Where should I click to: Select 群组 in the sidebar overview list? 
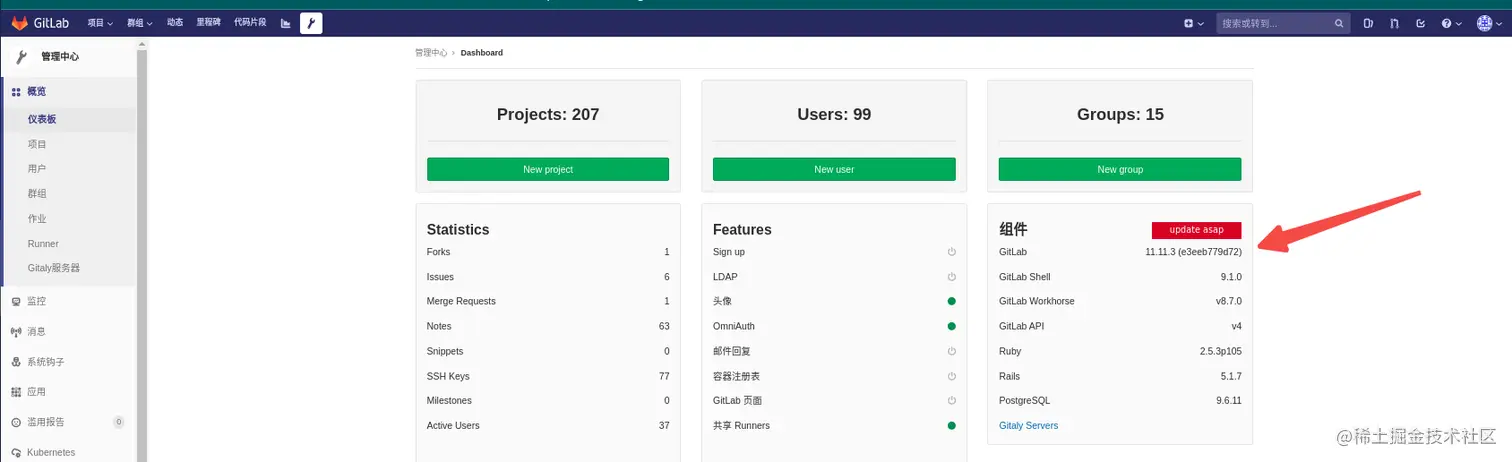(x=37, y=194)
